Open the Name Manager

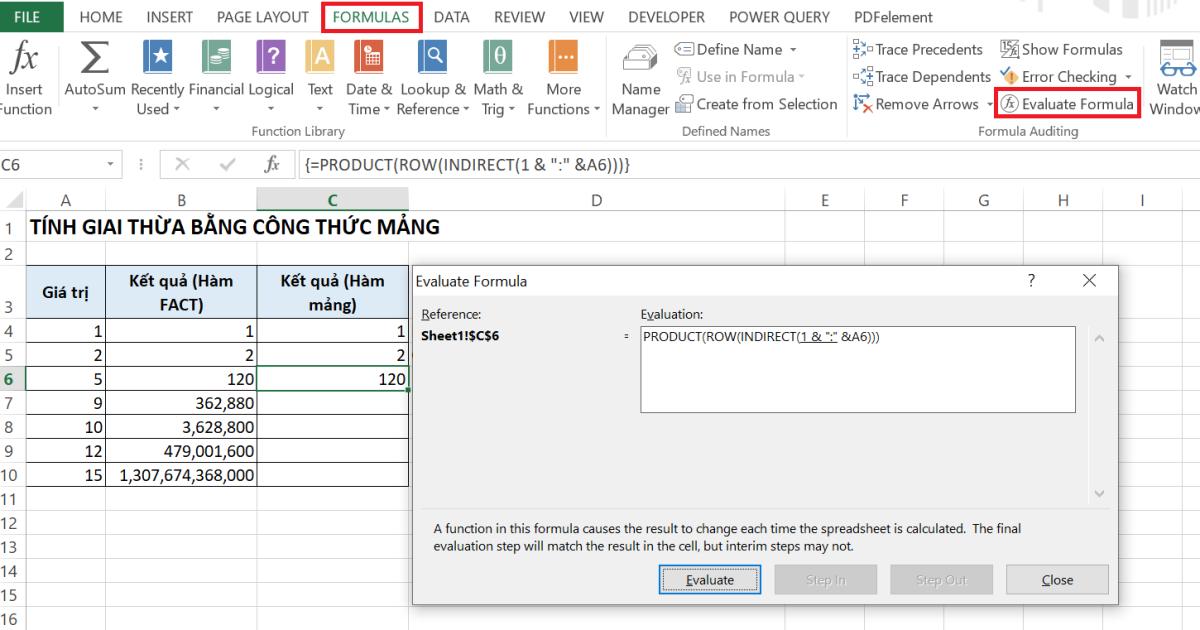(x=640, y=75)
